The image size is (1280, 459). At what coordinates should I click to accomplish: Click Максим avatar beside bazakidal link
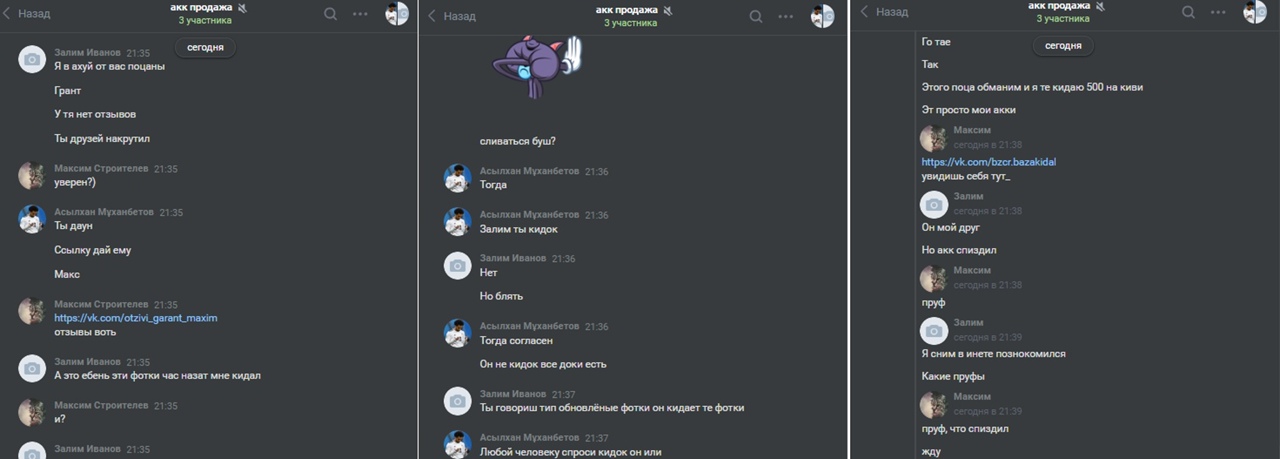(x=934, y=138)
